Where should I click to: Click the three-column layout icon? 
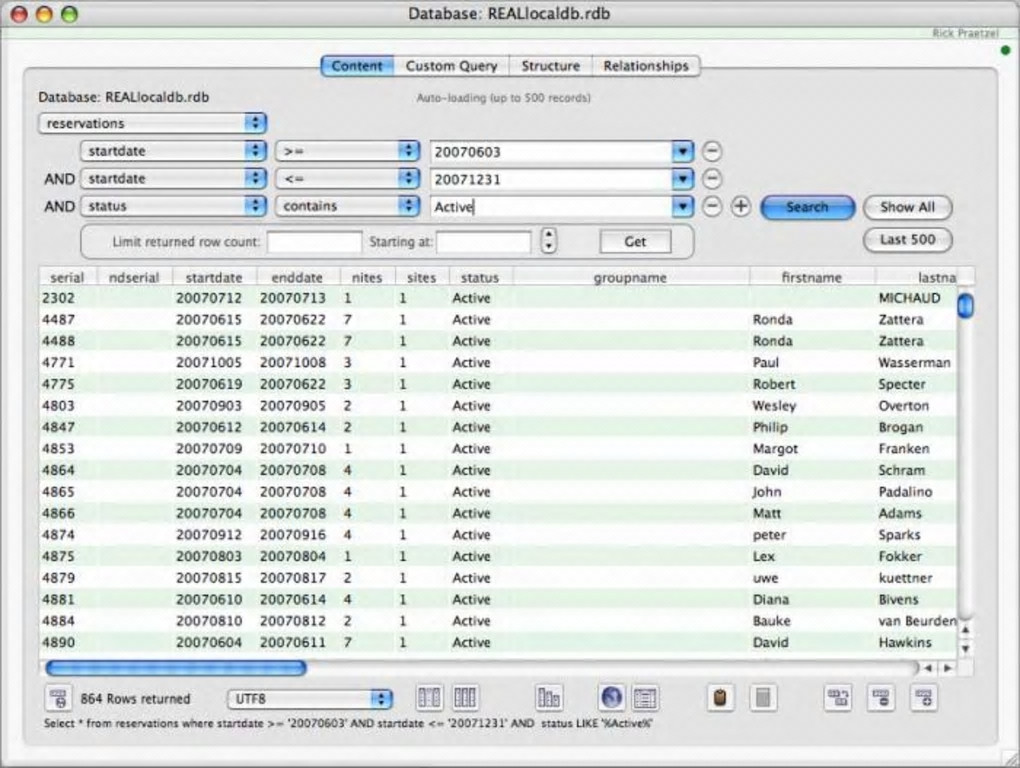tap(464, 698)
